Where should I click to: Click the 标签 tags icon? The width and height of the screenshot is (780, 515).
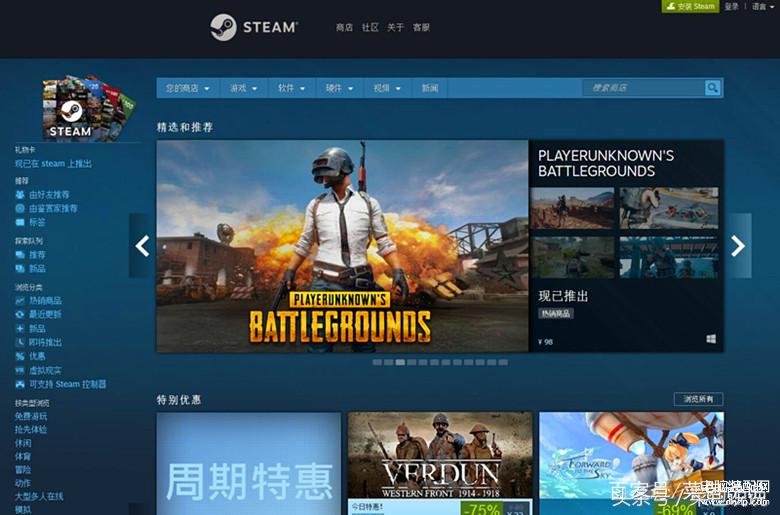(x=20, y=222)
